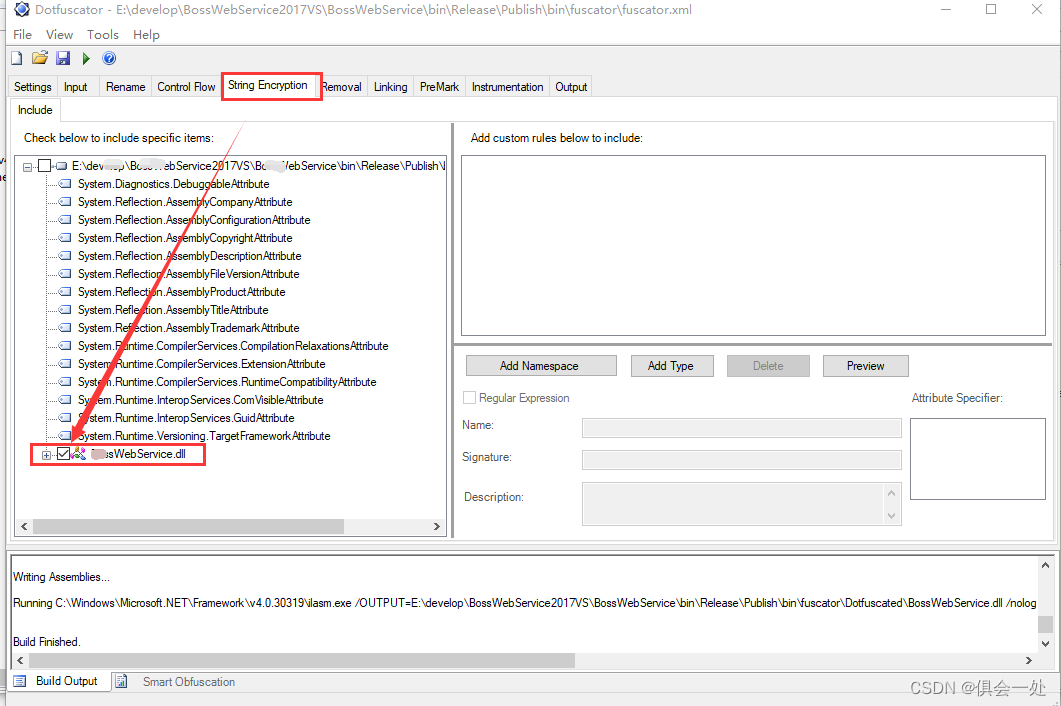Click the Delete button
This screenshot has width=1061, height=706.
coord(768,366)
